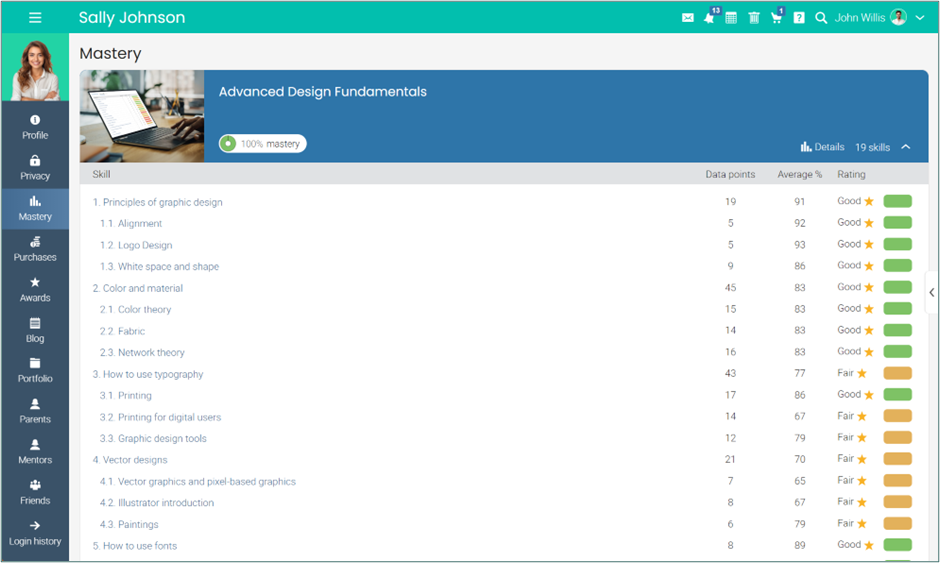940x563 pixels.
Task: Open Mentors in the sidebar
Action: (x=35, y=452)
